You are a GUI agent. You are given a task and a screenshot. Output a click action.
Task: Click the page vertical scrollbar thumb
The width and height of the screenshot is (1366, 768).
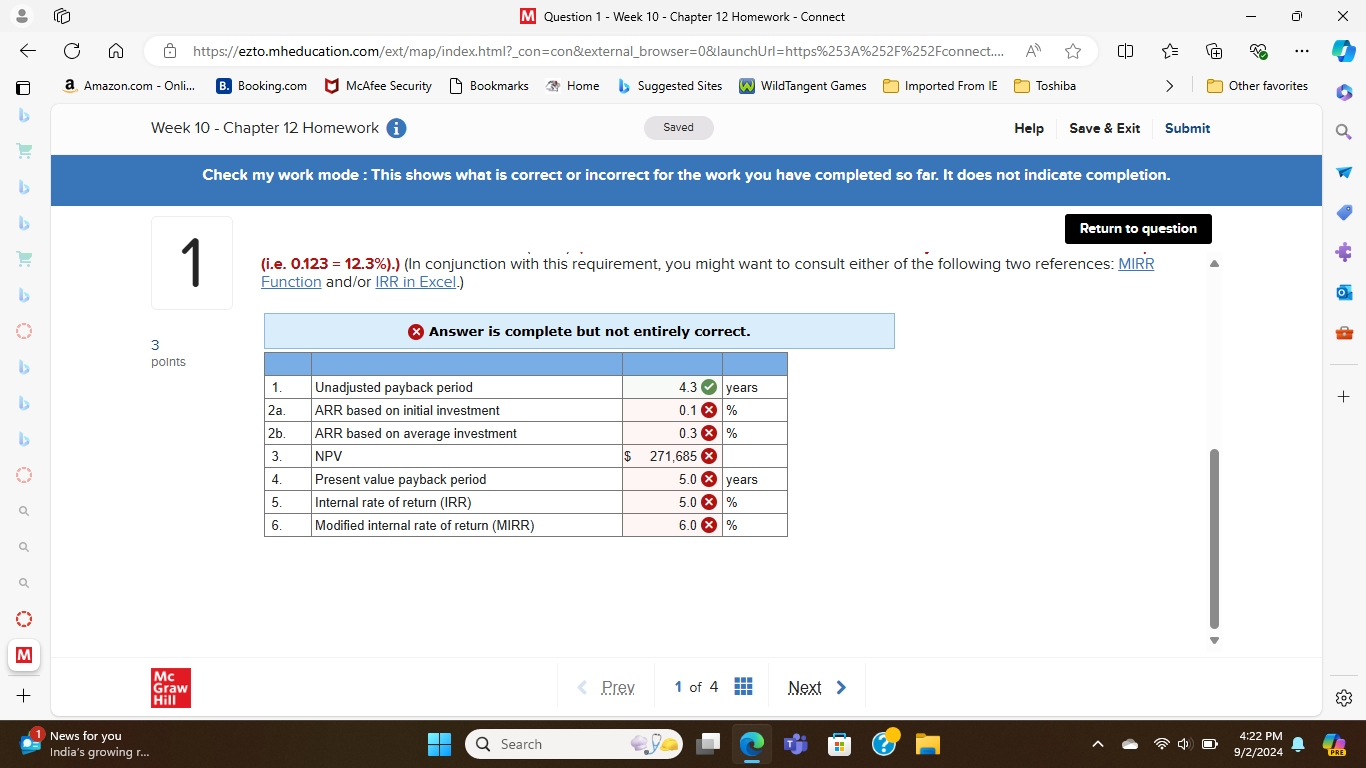1215,539
